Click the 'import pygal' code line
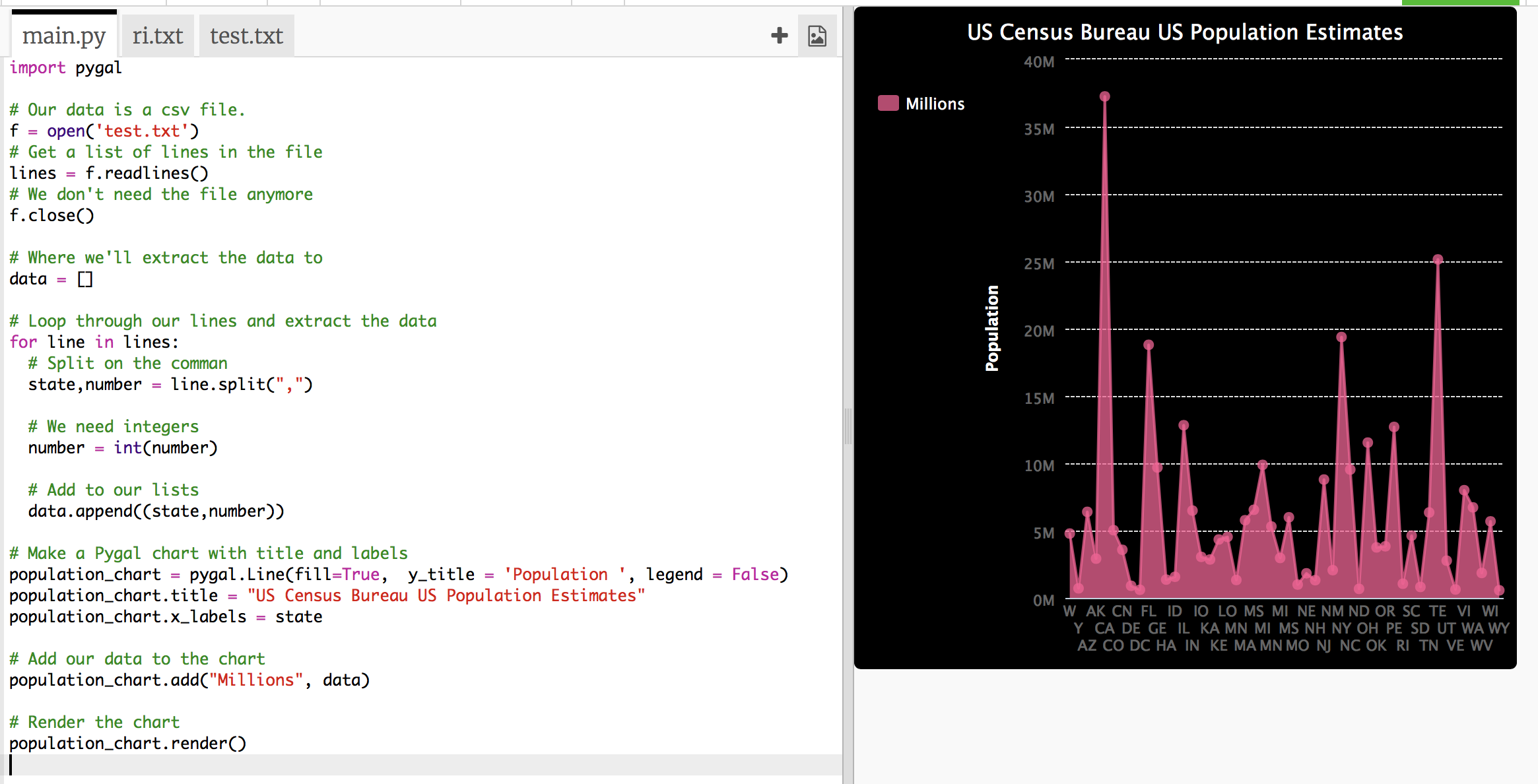1538x784 pixels. coord(66,68)
